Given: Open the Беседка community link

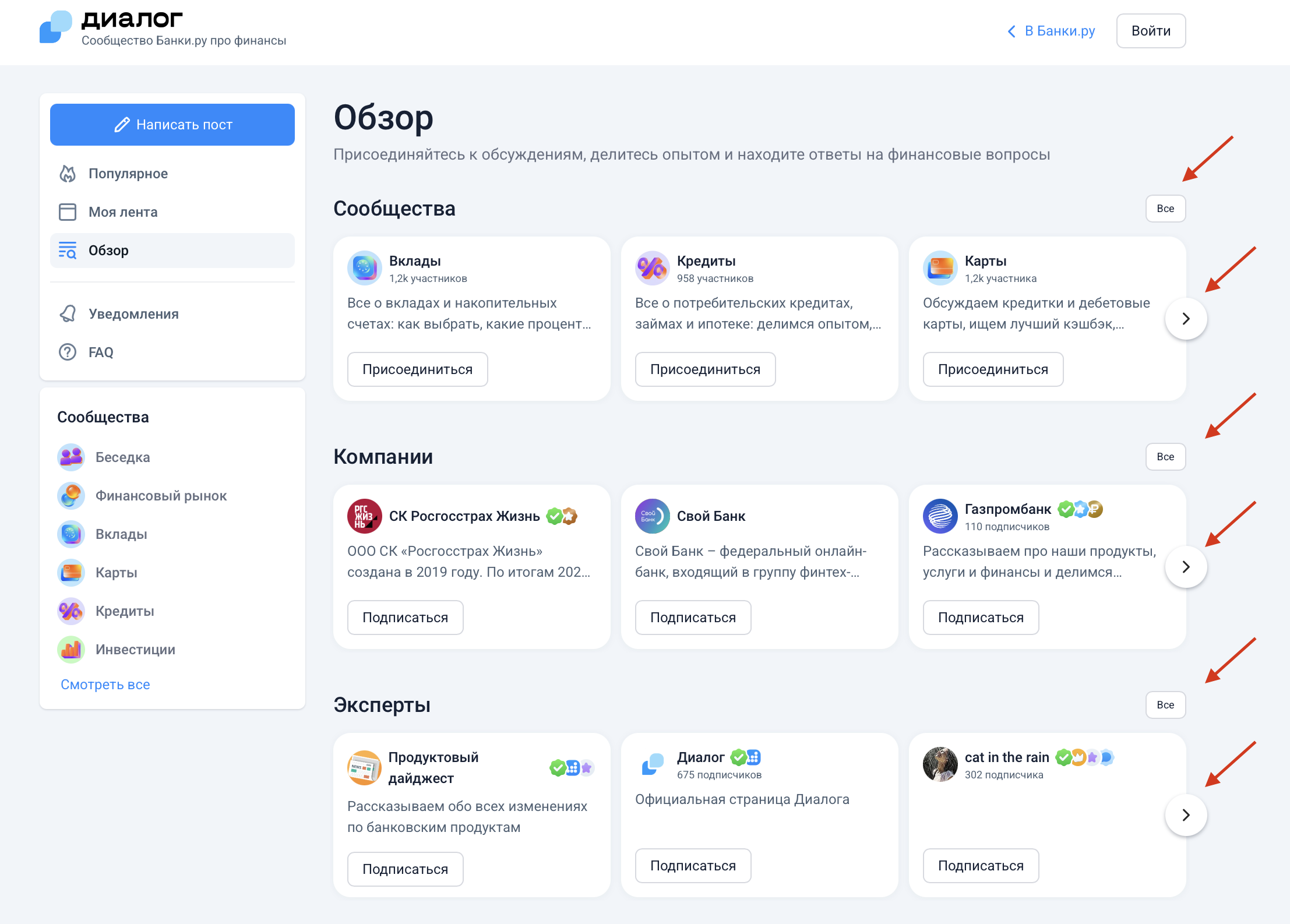Looking at the screenshot, I should click(x=122, y=457).
